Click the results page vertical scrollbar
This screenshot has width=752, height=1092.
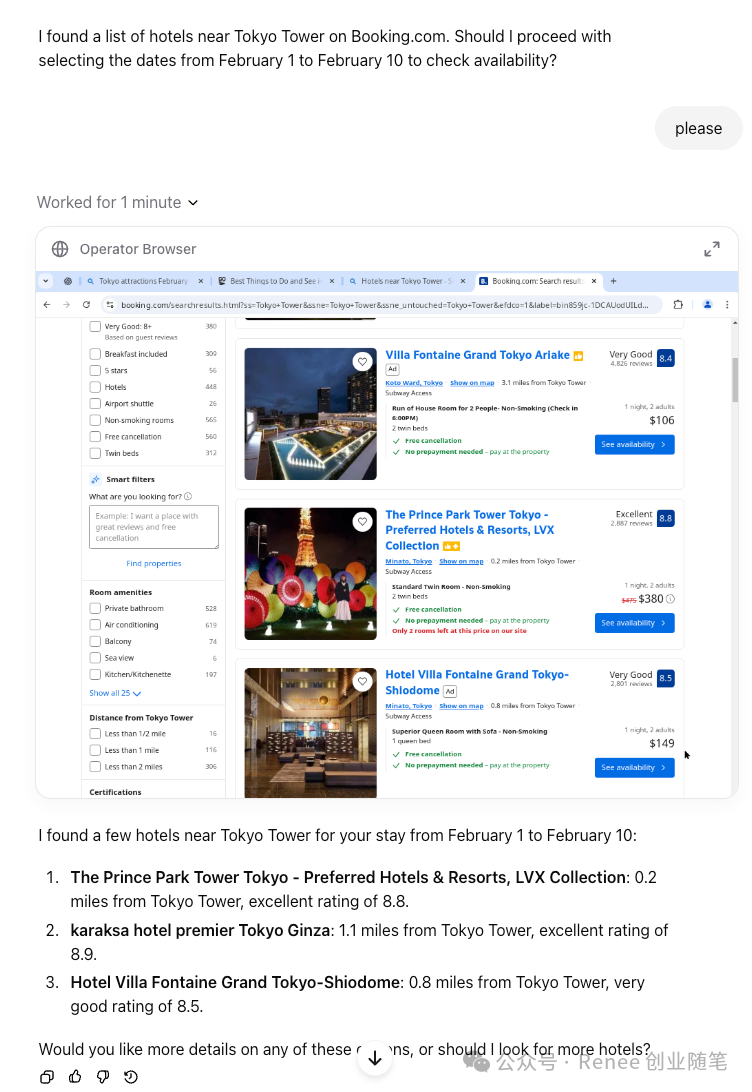[736, 380]
